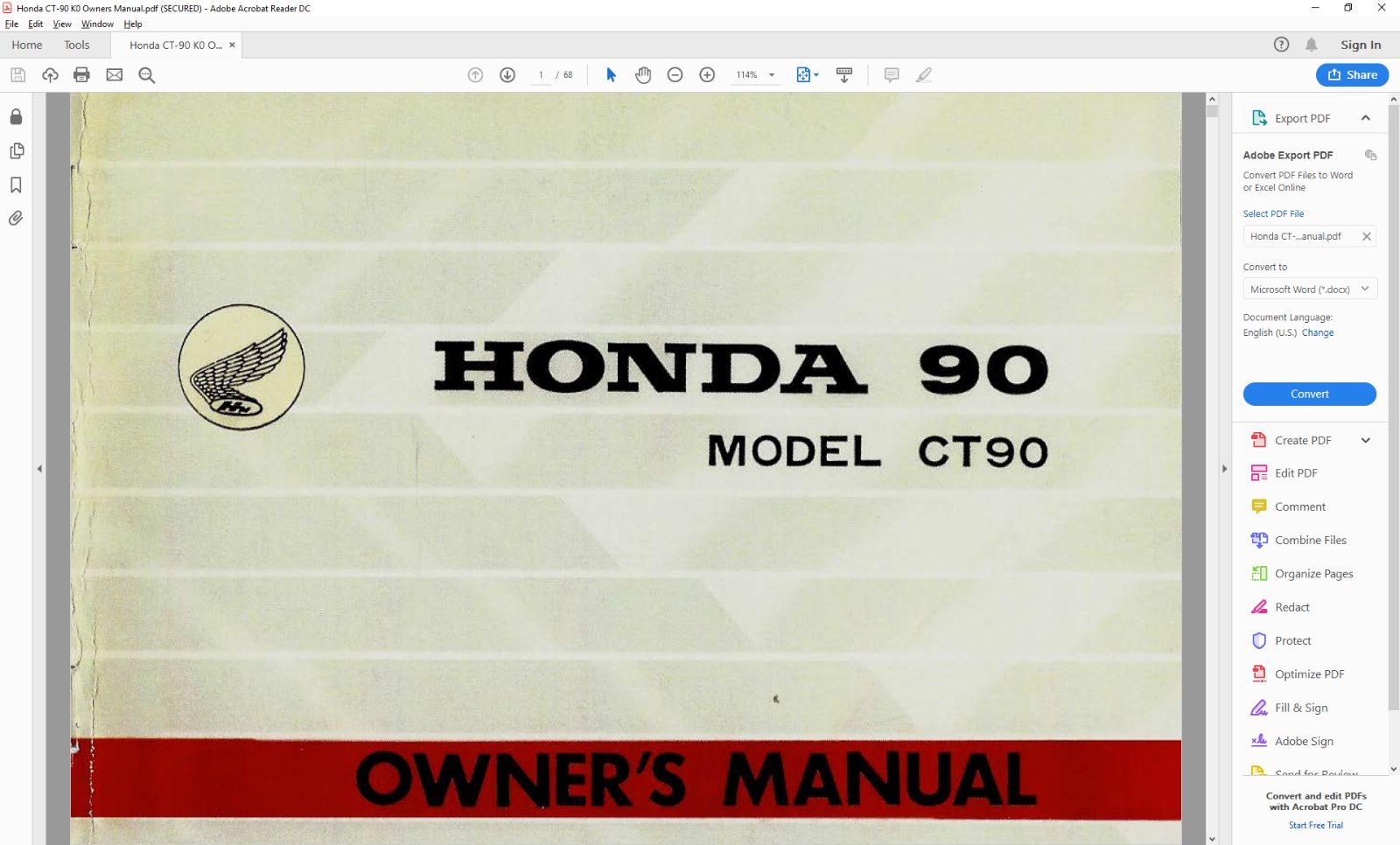Go to next page arrow
Viewport: 1400px width, 845px height.
coord(507,75)
